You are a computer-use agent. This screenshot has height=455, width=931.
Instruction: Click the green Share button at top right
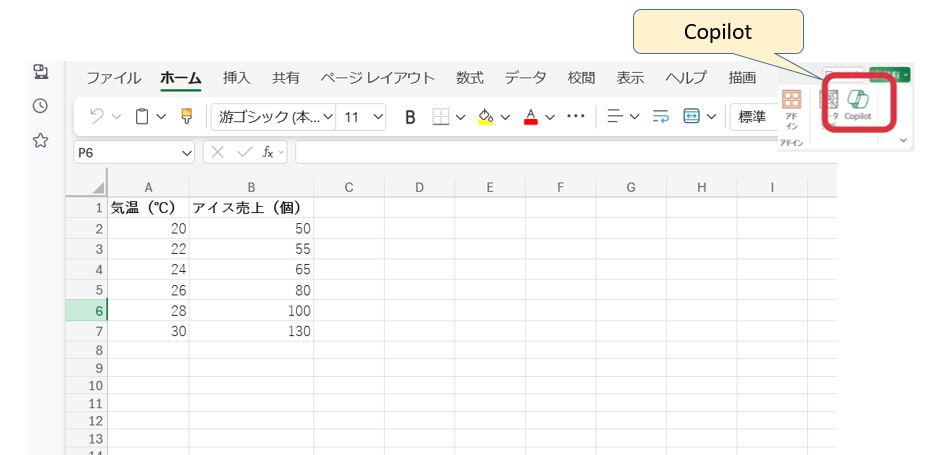click(x=890, y=75)
